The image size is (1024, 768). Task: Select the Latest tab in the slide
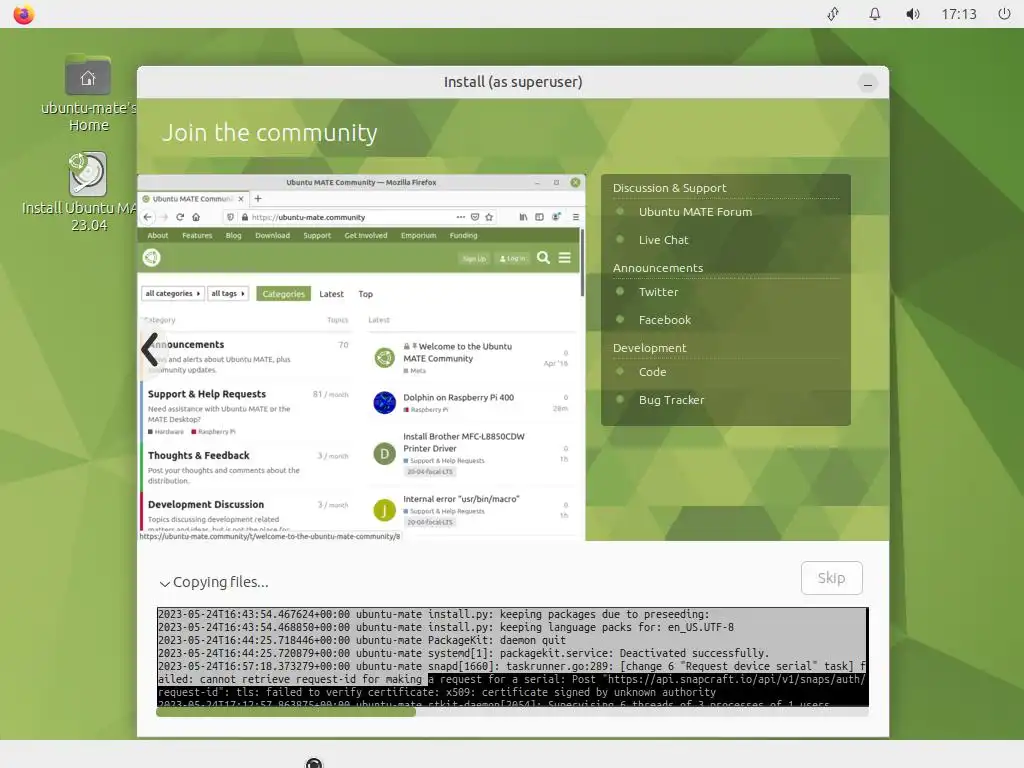click(x=331, y=294)
